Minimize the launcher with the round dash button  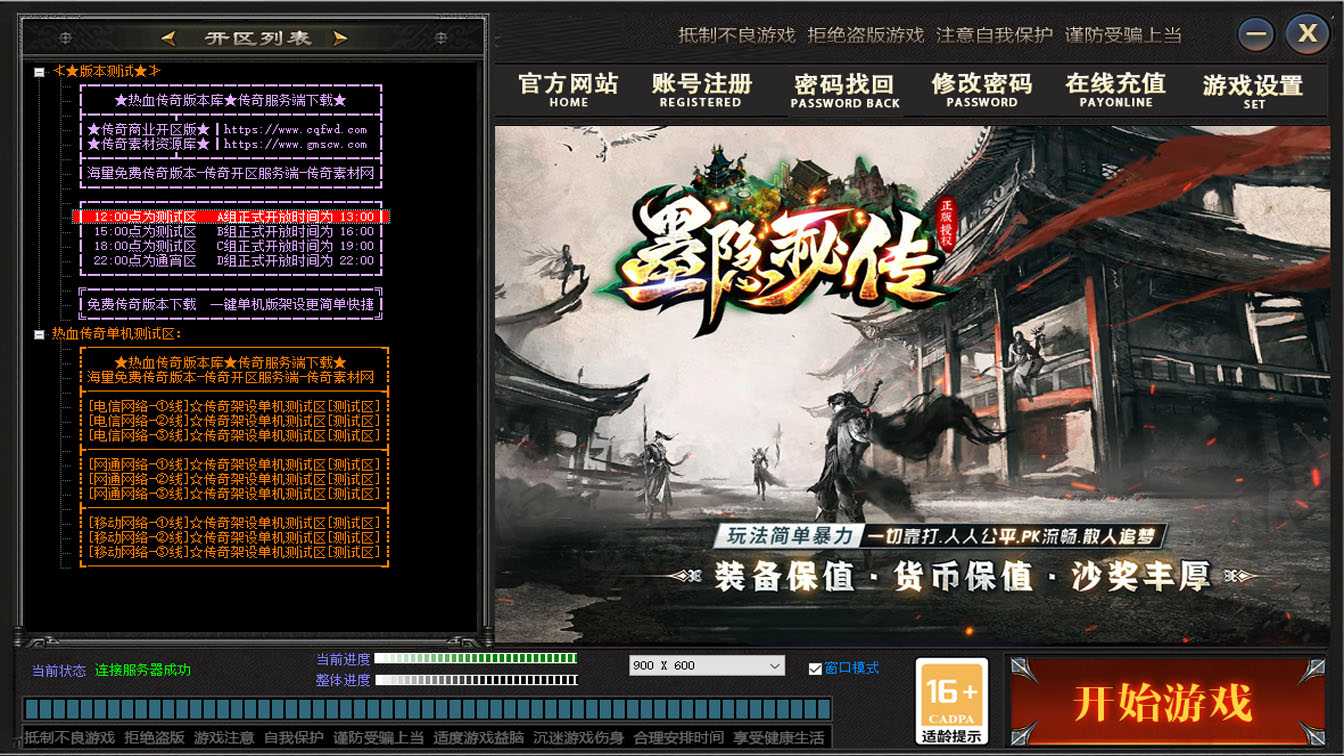[x=1256, y=35]
